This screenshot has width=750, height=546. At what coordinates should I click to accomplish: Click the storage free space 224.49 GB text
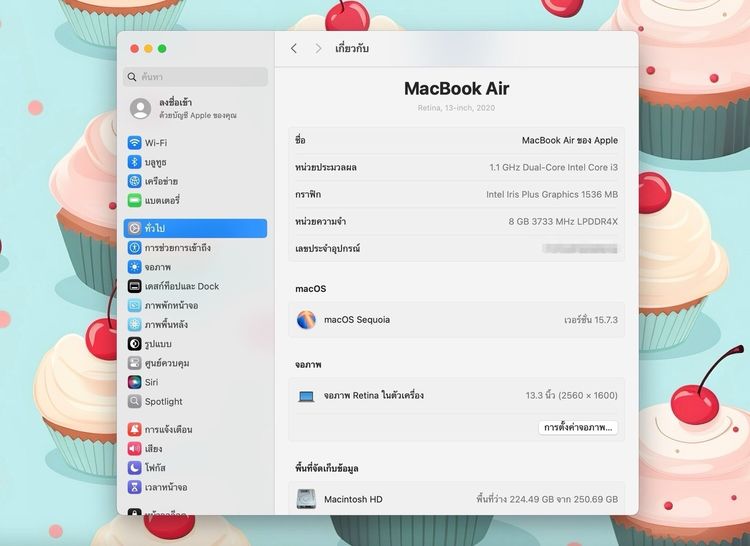[x=547, y=499]
